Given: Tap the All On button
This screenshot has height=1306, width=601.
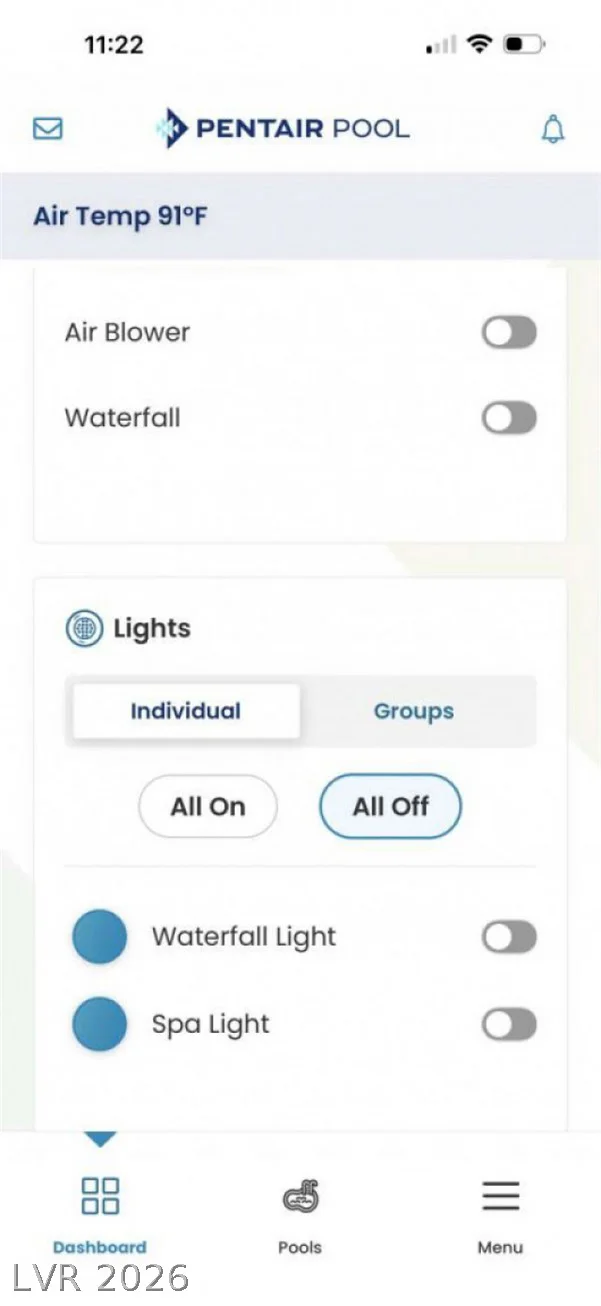Looking at the screenshot, I should (208, 806).
